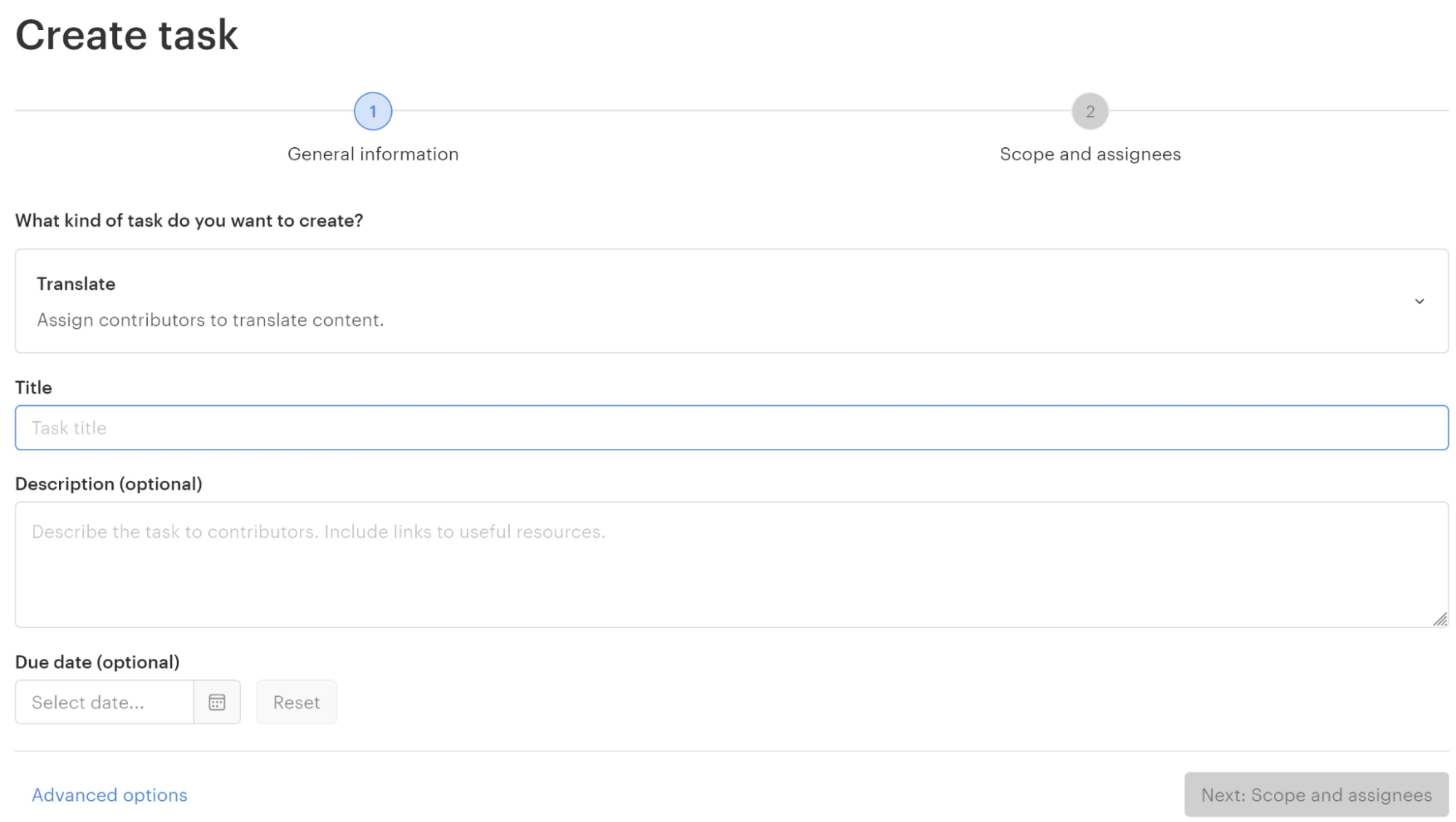Click Next: Scope and assignees button
Screen dimensions: 1456x822
(x=1315, y=794)
